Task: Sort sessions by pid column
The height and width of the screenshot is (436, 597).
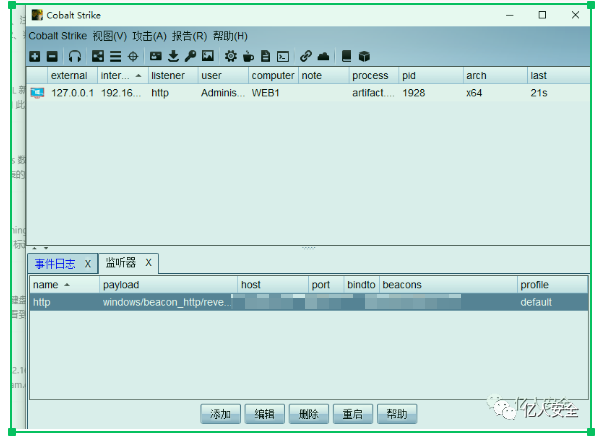Action: coord(431,75)
